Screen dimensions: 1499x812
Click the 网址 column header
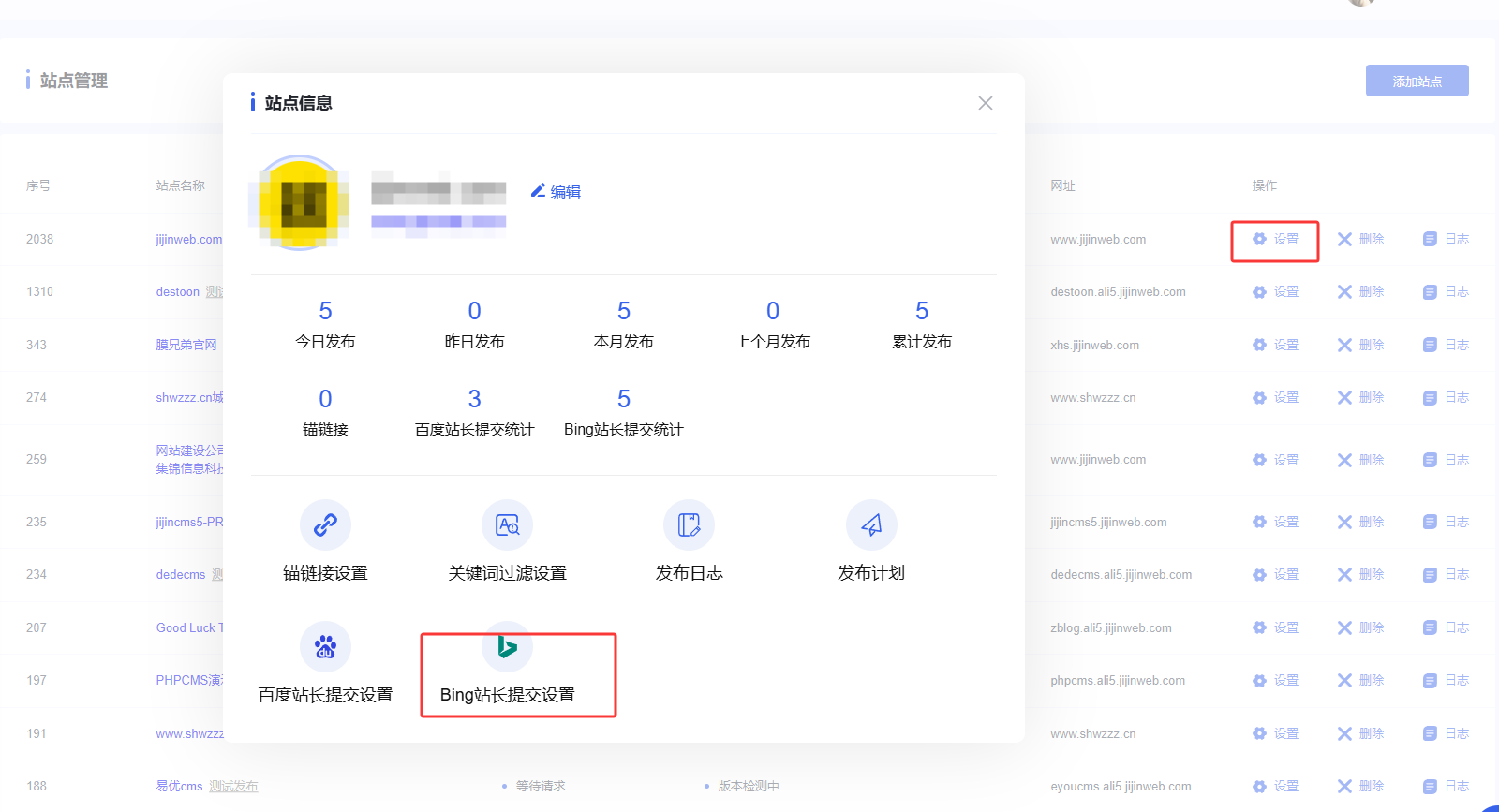1062,186
